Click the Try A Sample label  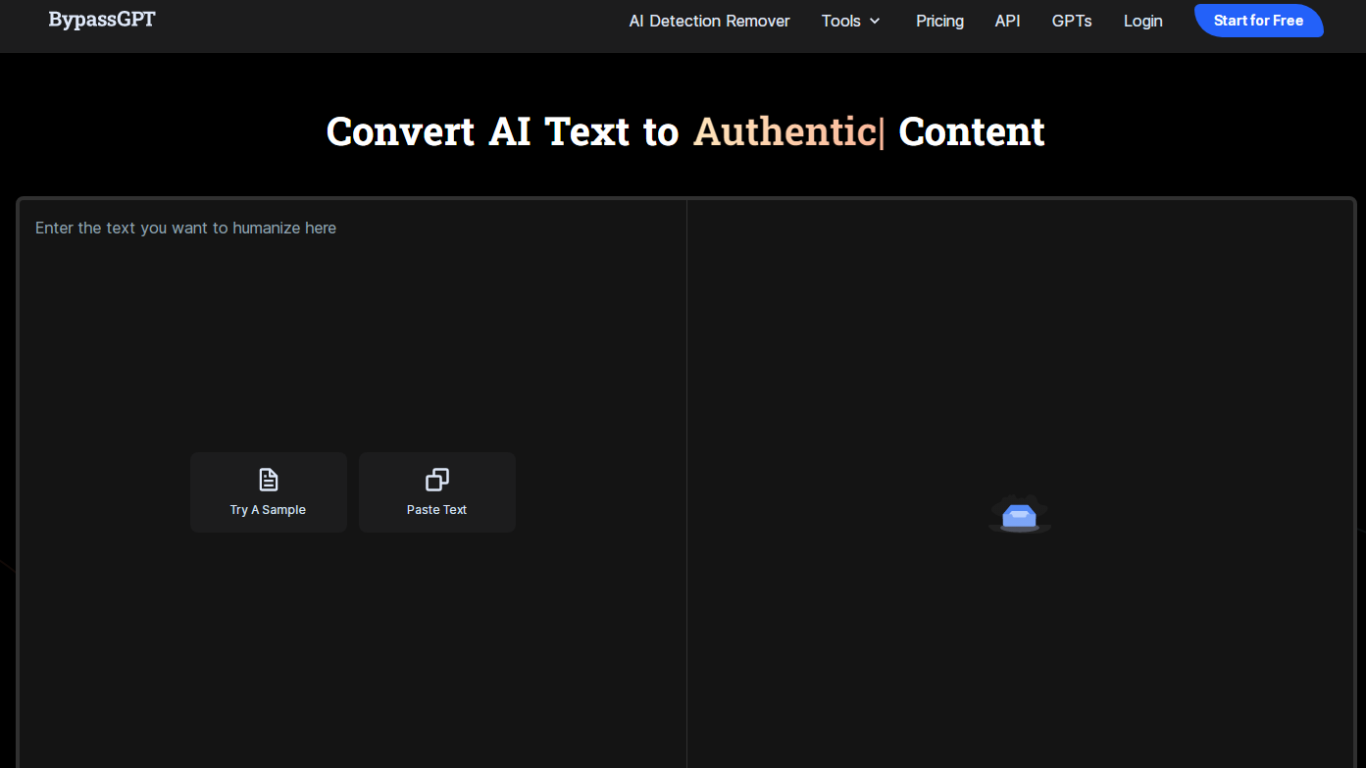[x=268, y=510]
